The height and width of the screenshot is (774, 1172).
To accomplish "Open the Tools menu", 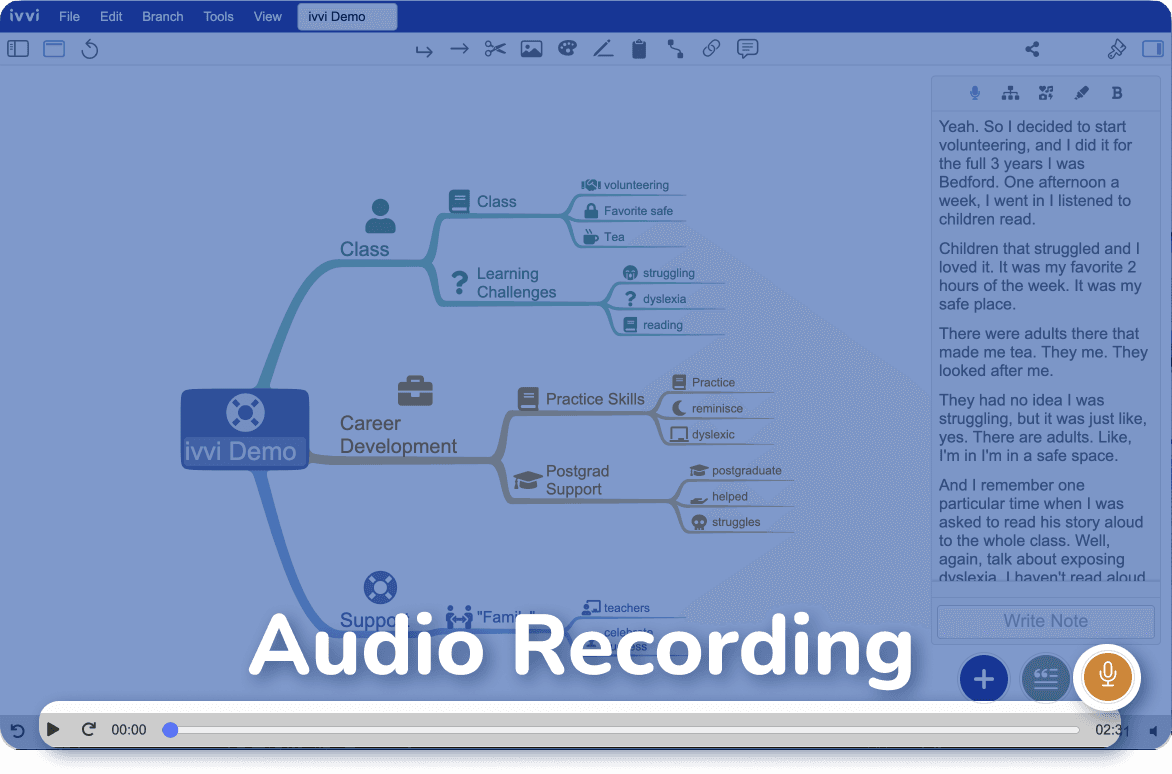I will [x=218, y=16].
